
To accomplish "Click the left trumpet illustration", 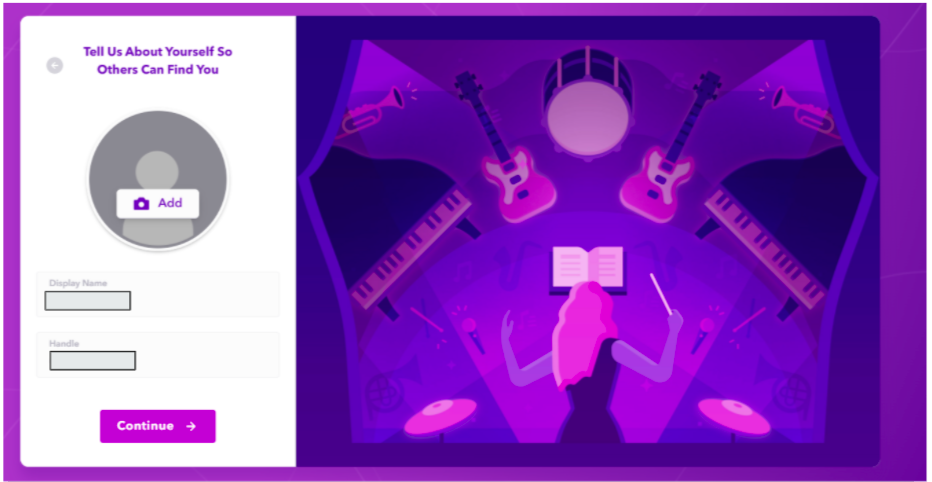I will 373,111.
